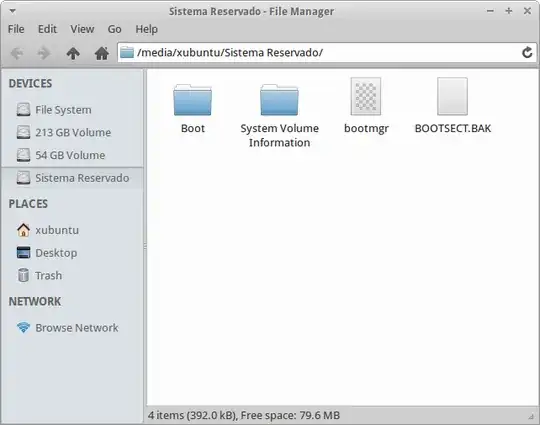This screenshot has width=540, height=425.
Task: Click the Browse Network wifi icon
Action: [23, 328]
